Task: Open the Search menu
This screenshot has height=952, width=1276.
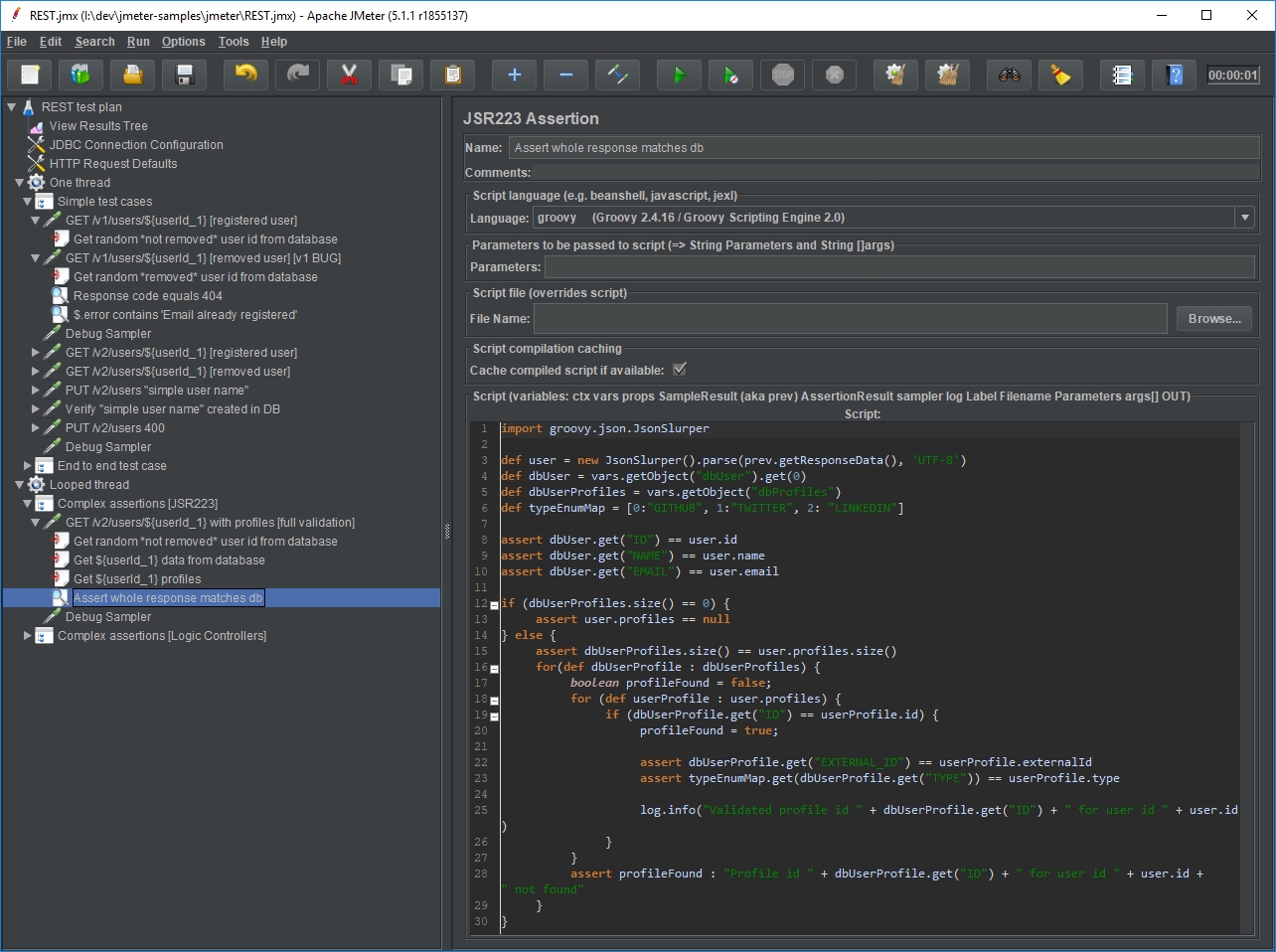Action: point(94,42)
